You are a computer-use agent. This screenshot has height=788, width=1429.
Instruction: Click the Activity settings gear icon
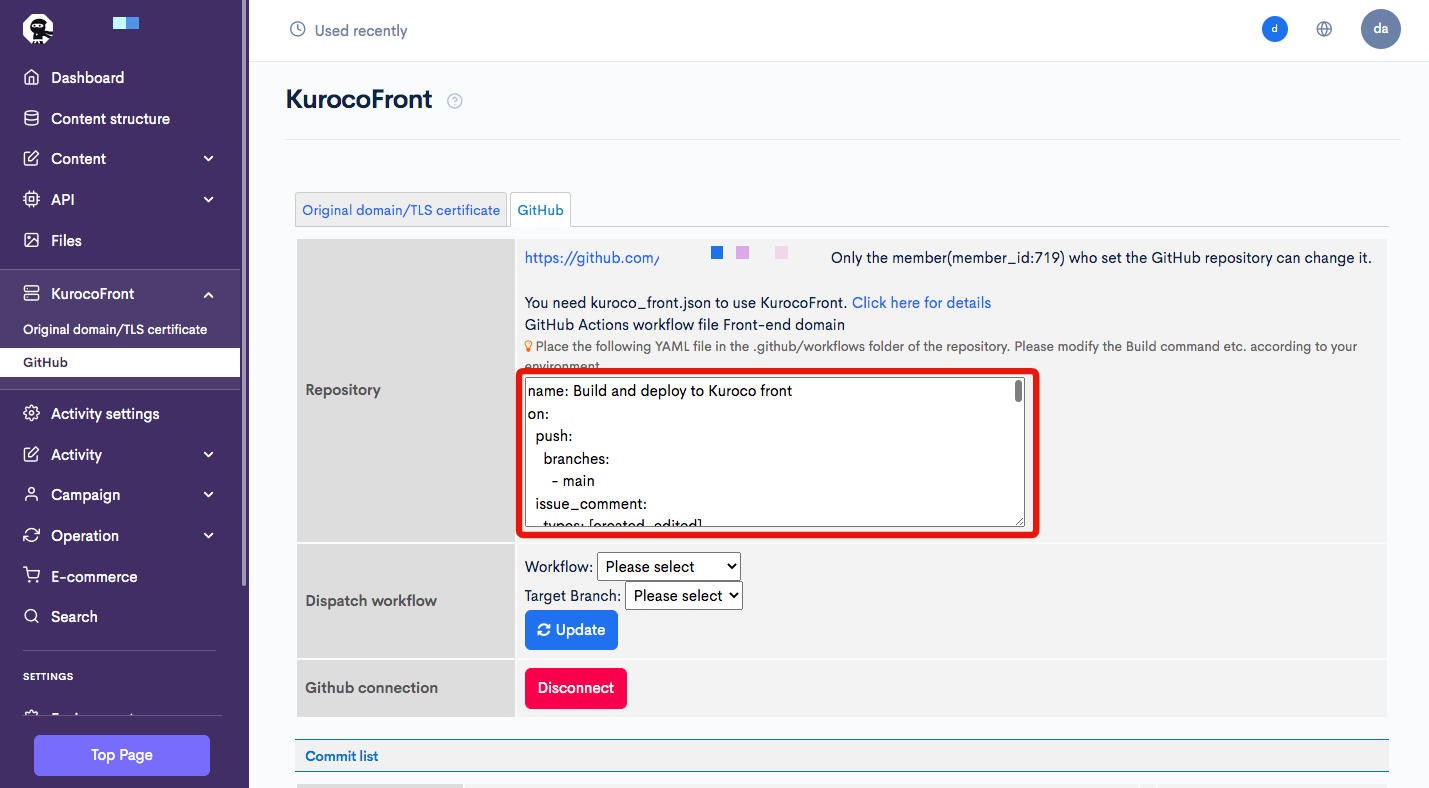click(32, 414)
